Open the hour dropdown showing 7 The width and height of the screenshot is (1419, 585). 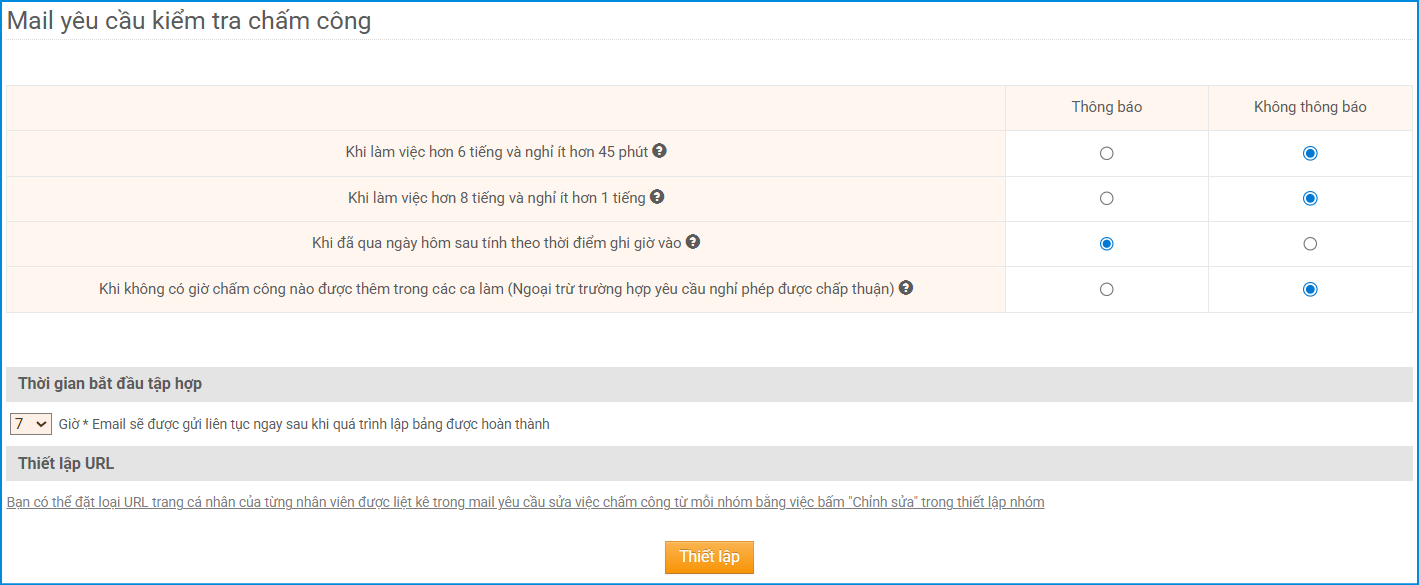[30, 424]
